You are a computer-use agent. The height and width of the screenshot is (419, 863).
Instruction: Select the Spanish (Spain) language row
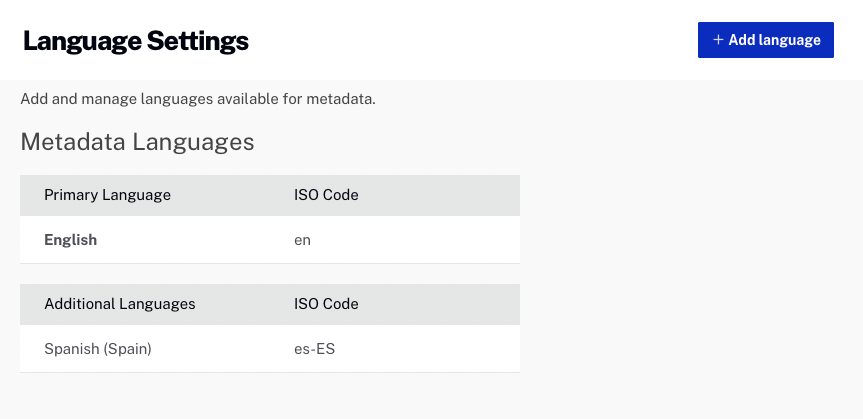point(270,349)
